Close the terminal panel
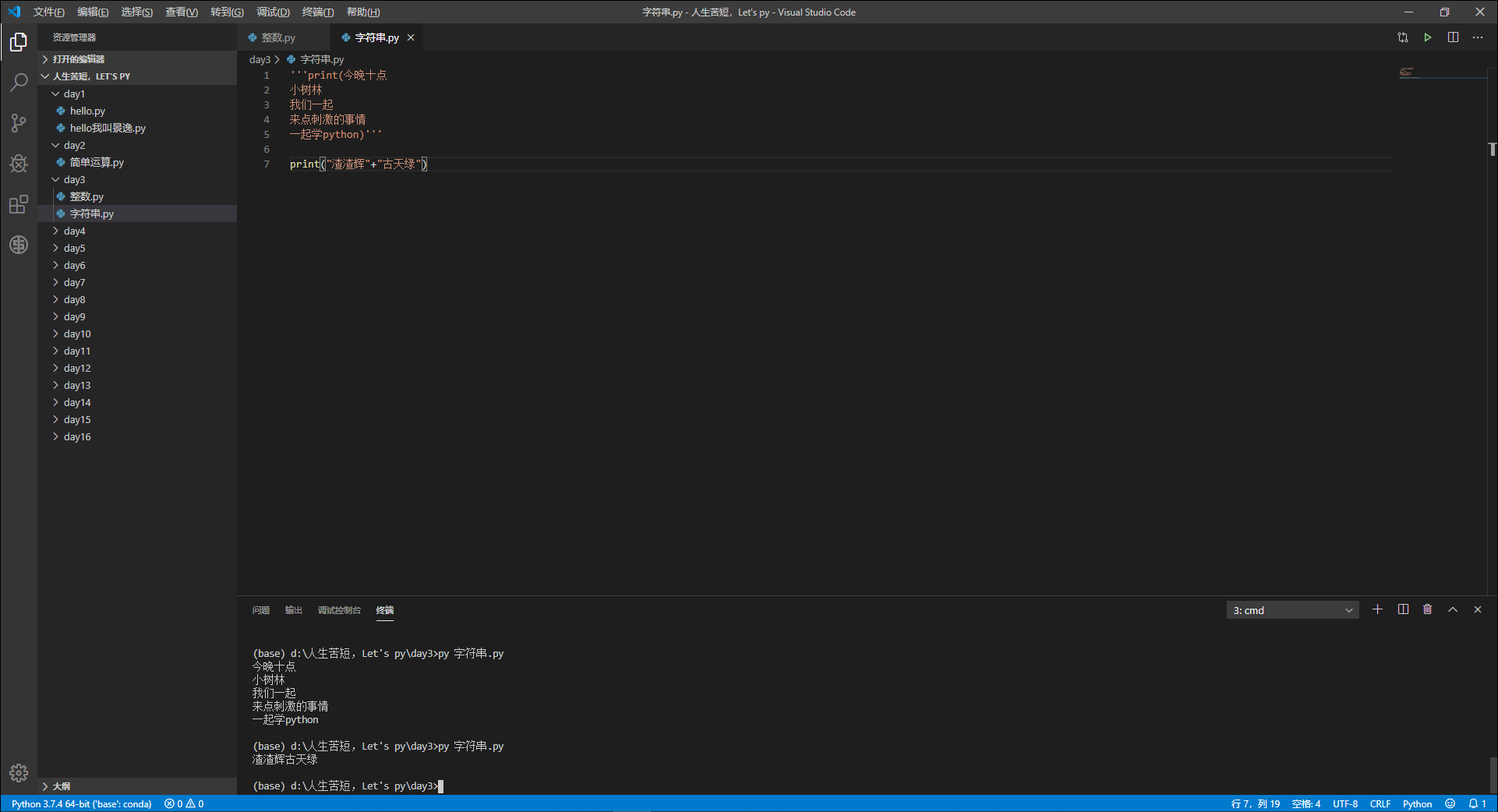This screenshot has height=812, width=1498. pyautogui.click(x=1478, y=609)
